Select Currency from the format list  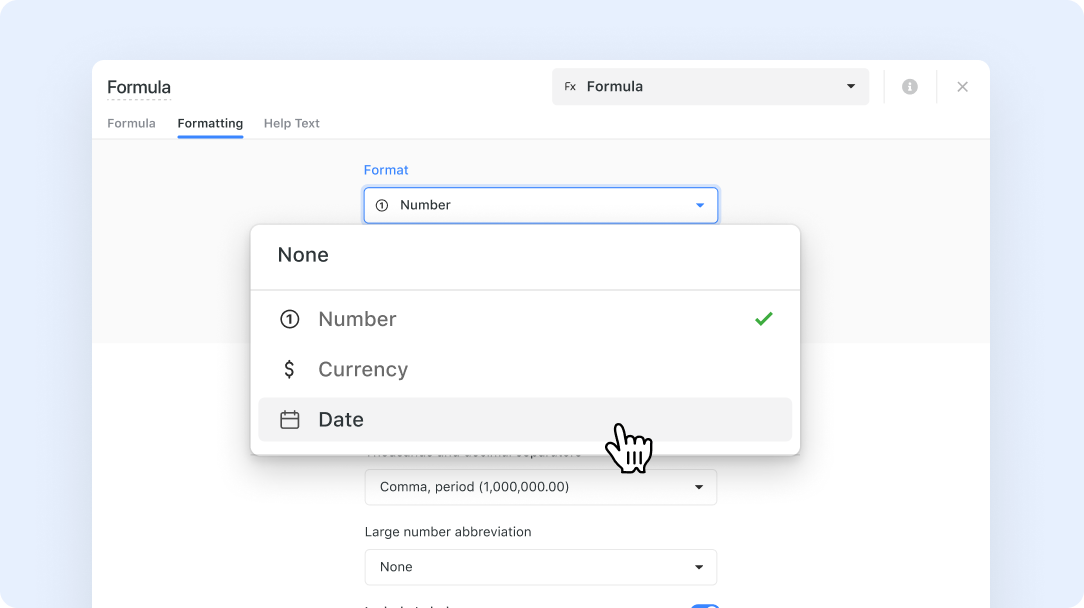(362, 369)
